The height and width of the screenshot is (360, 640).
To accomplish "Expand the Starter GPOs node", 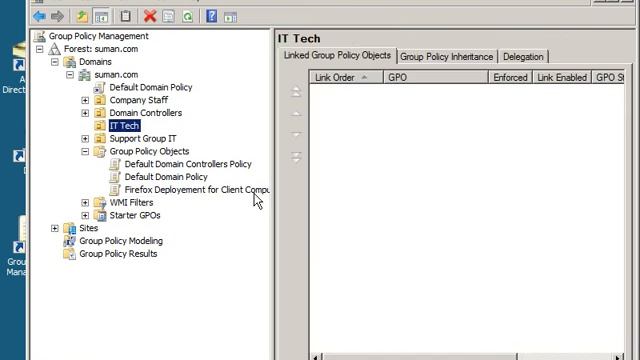I will pyautogui.click(x=85, y=216).
